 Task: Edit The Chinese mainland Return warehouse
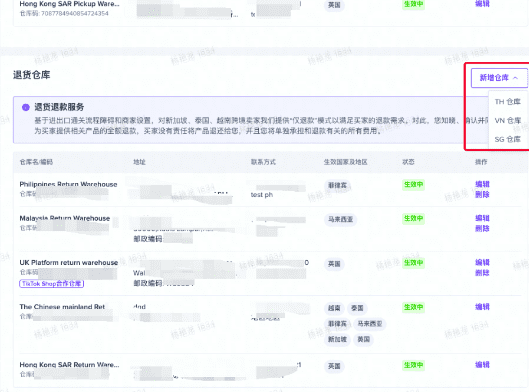tap(482, 307)
